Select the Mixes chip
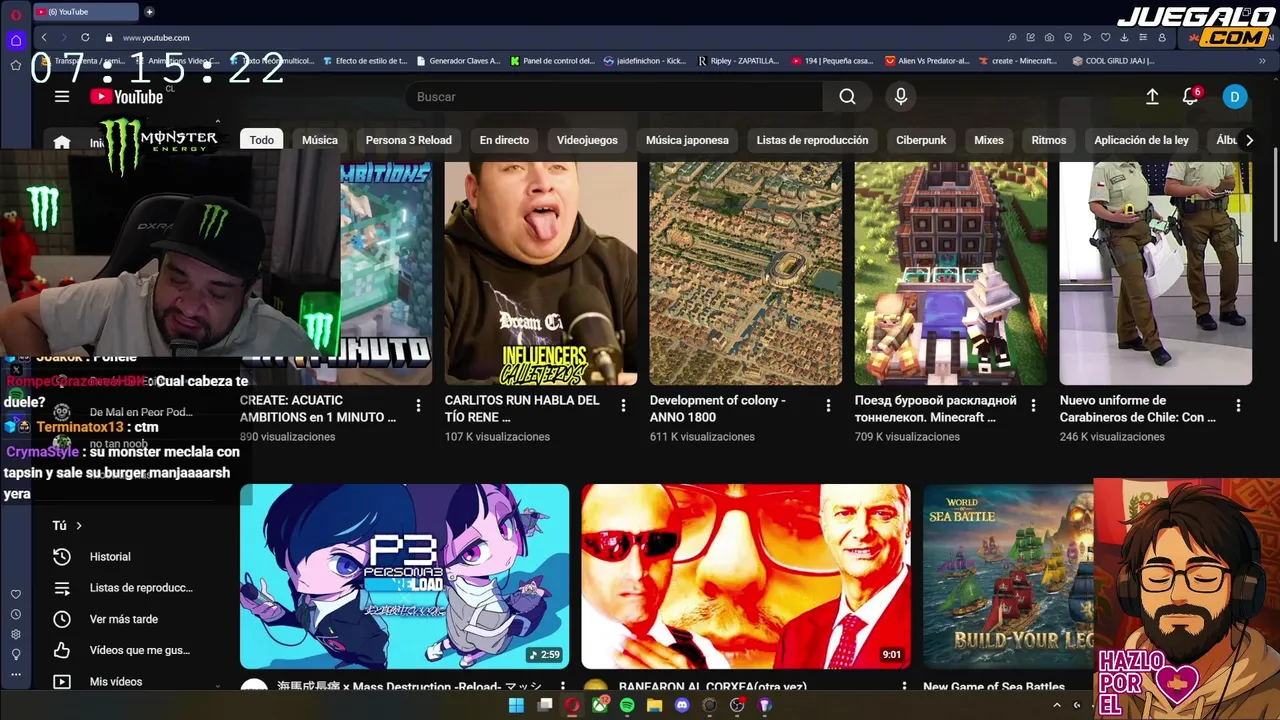The image size is (1280, 720). 989,140
